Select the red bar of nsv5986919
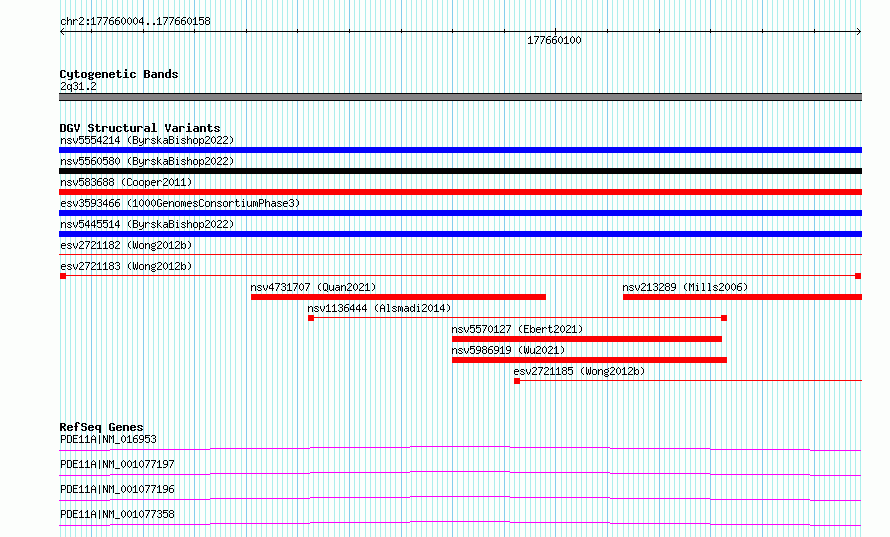This screenshot has width=890, height=537. [x=589, y=360]
